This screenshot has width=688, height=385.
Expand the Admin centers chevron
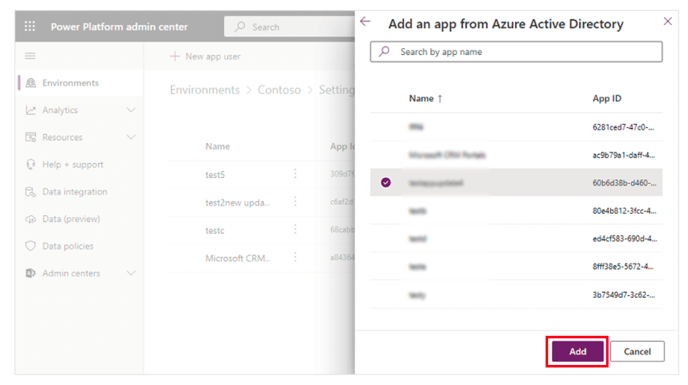(x=131, y=273)
